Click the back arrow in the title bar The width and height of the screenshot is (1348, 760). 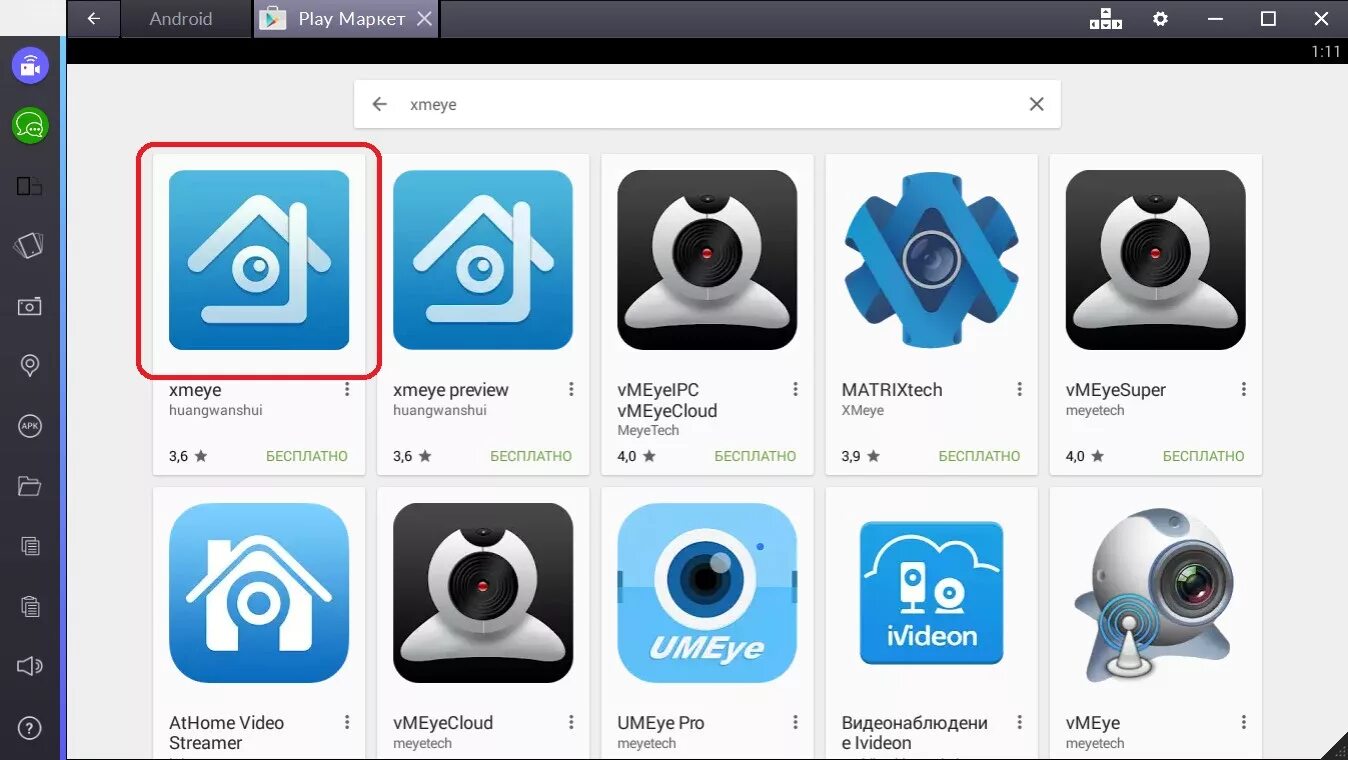coord(93,19)
